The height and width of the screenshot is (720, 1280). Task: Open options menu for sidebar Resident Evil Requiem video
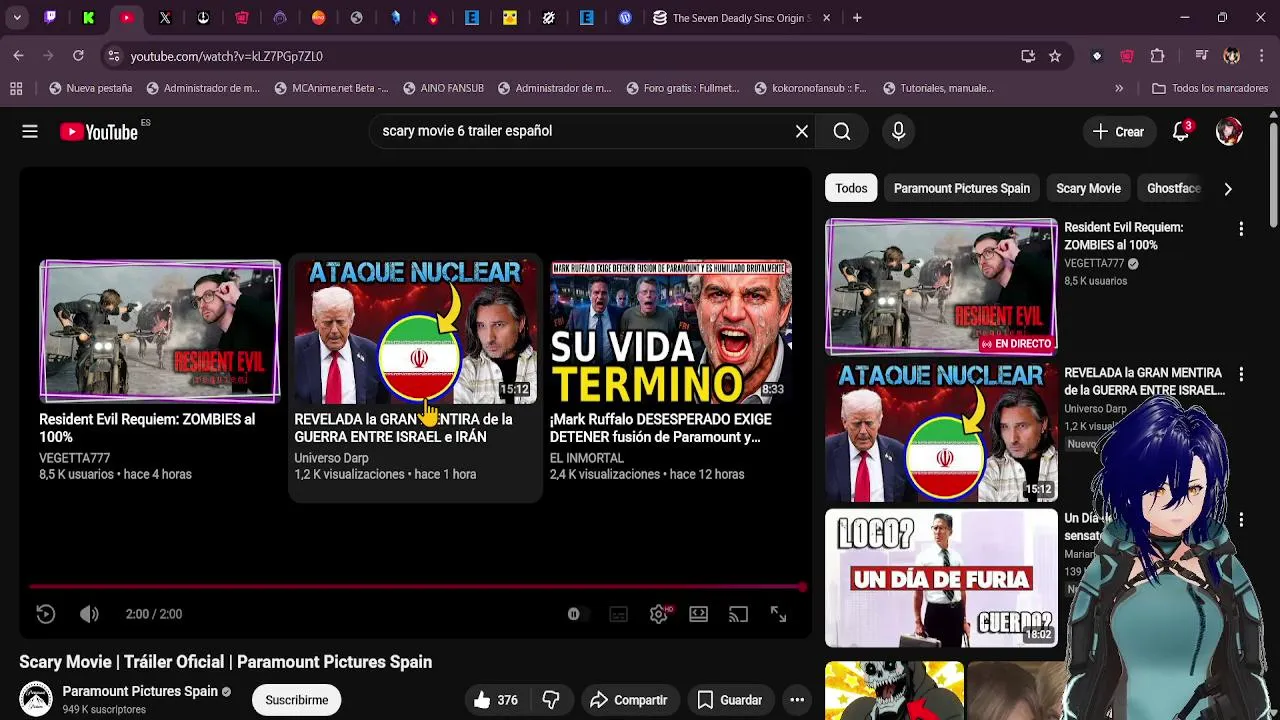pos(1241,229)
